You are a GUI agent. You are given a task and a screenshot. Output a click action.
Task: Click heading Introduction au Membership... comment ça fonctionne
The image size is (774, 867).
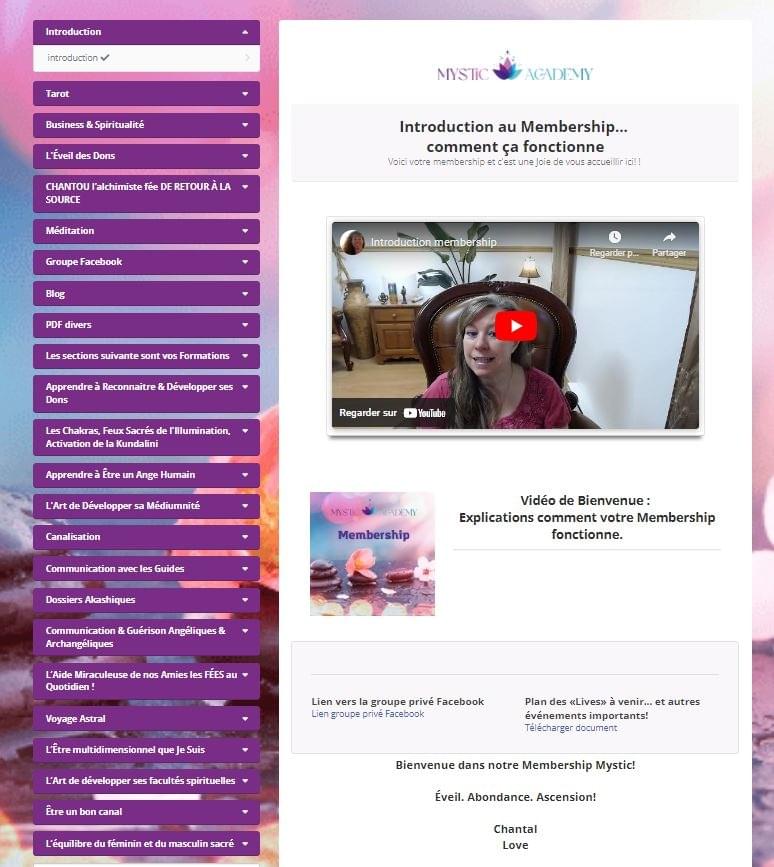coord(514,137)
